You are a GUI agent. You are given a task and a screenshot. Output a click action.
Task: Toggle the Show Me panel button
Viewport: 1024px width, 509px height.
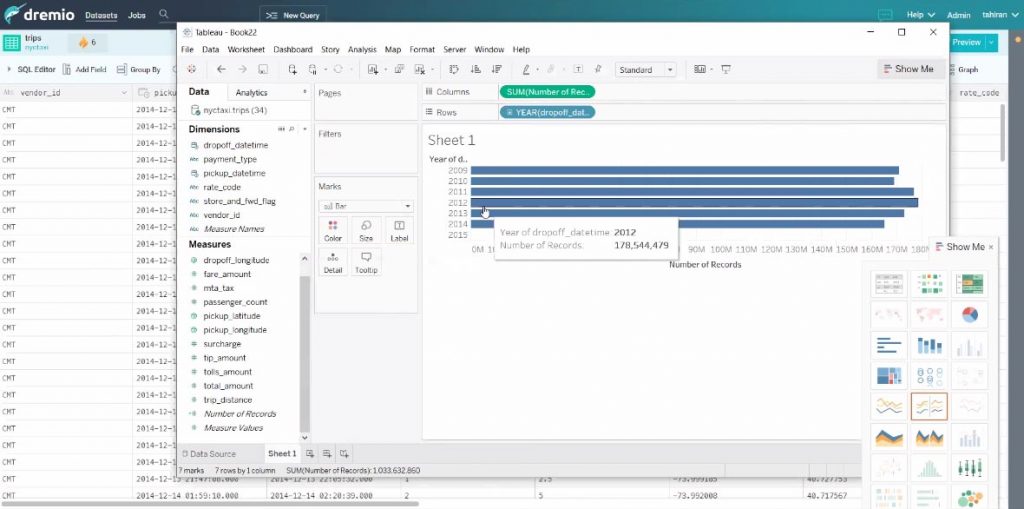pos(907,69)
